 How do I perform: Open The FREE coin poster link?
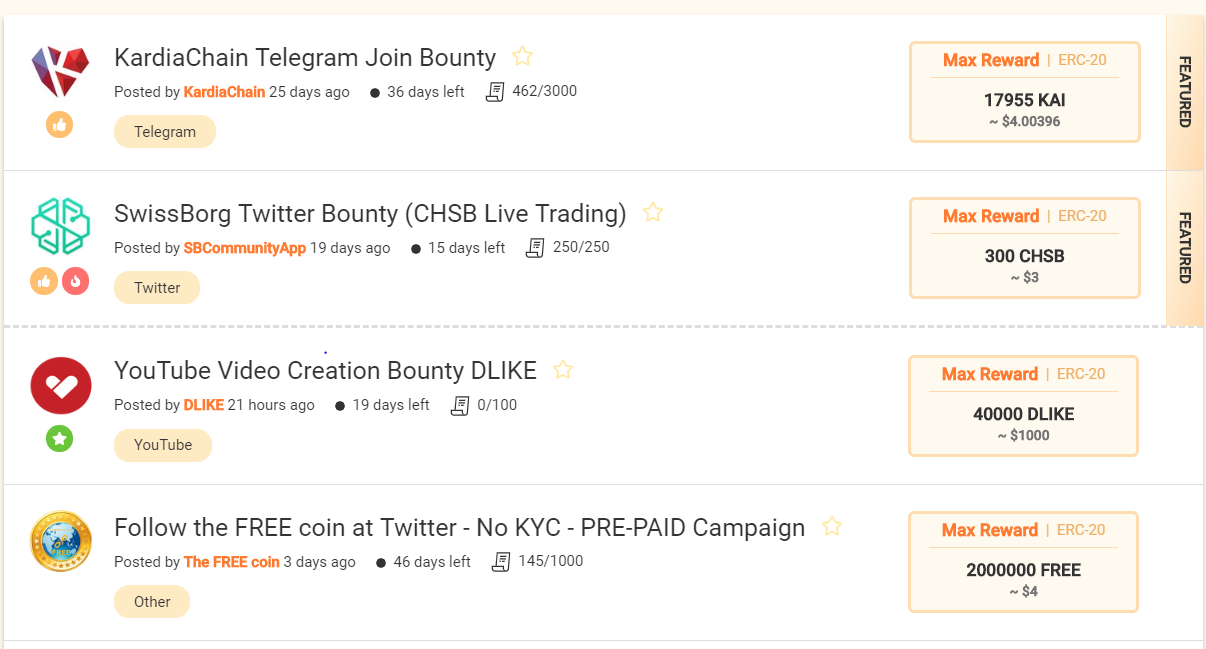pos(232,562)
